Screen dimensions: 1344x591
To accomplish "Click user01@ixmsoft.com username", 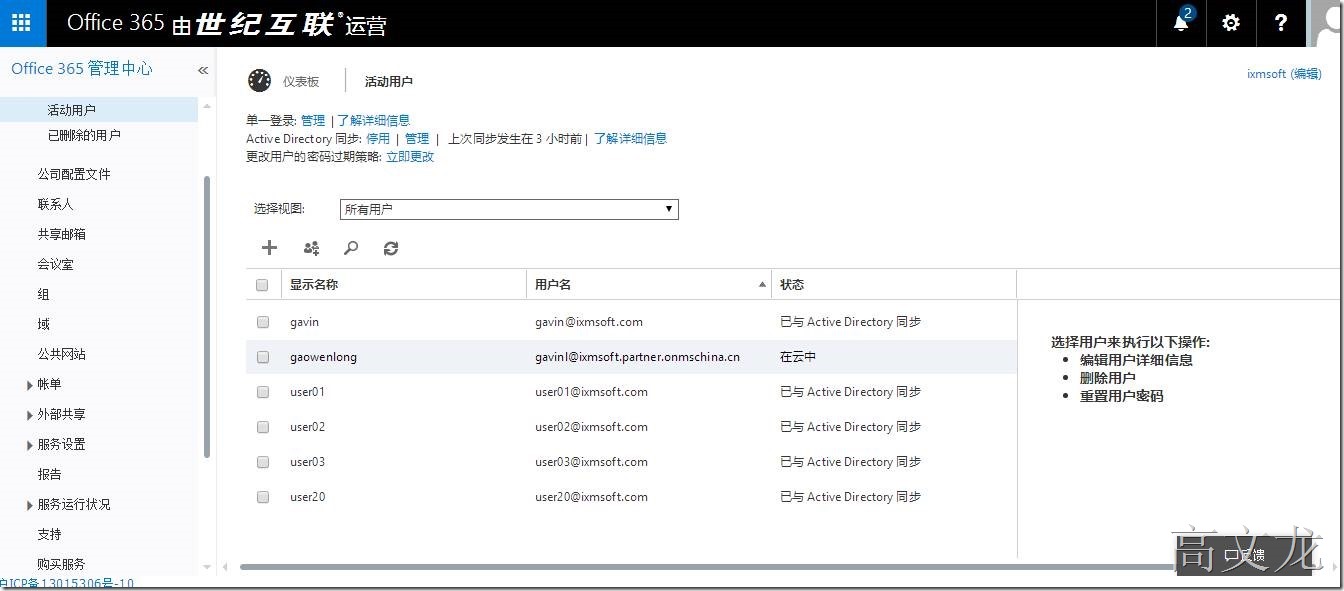I will point(591,392).
